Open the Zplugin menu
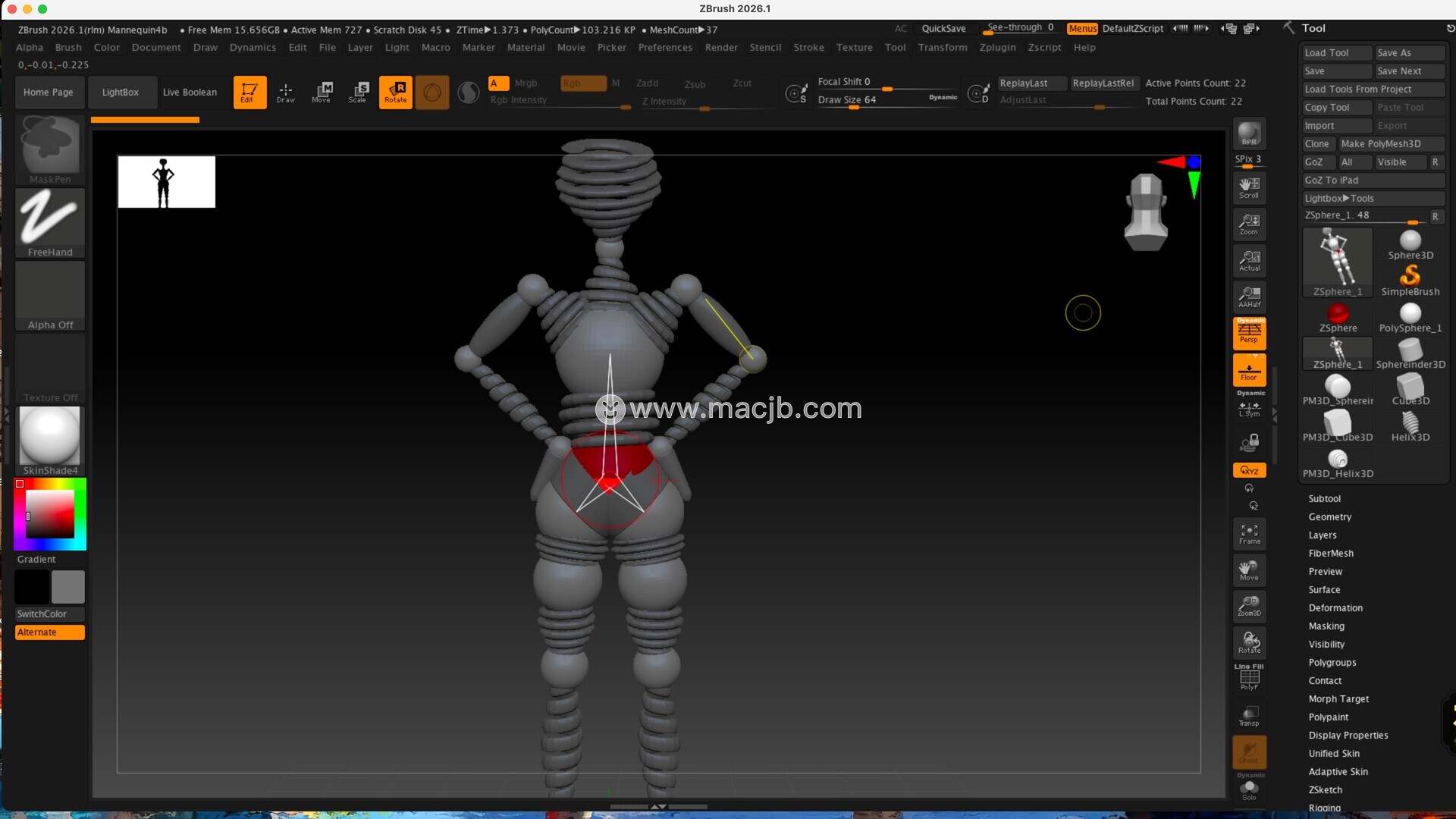The height and width of the screenshot is (819, 1456). click(996, 47)
